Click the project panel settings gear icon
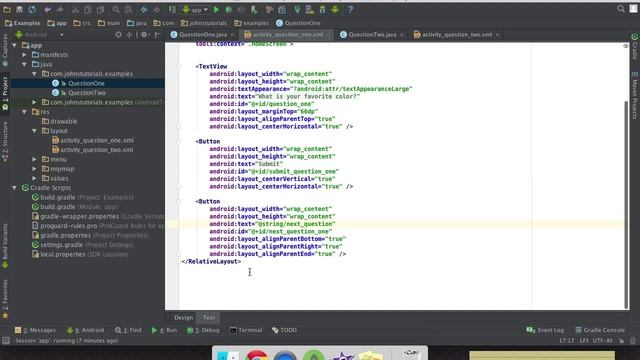This screenshot has height=360, width=640. pos(144,35)
